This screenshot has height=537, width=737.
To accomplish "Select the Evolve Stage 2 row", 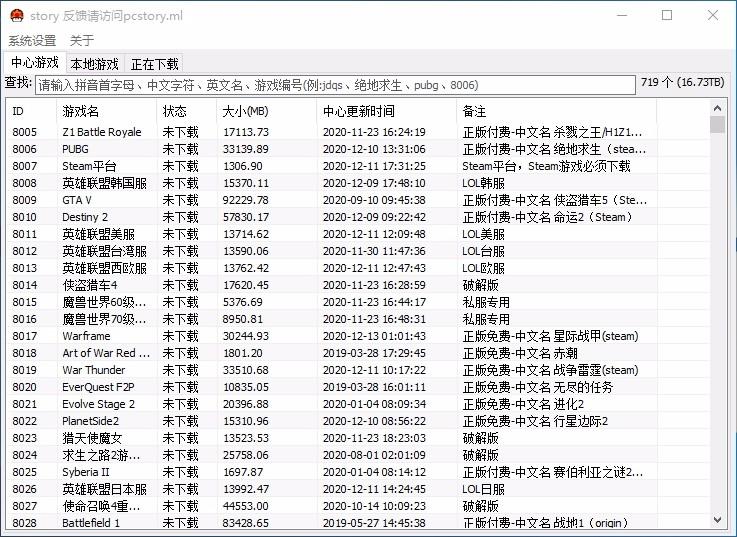I will pos(358,404).
